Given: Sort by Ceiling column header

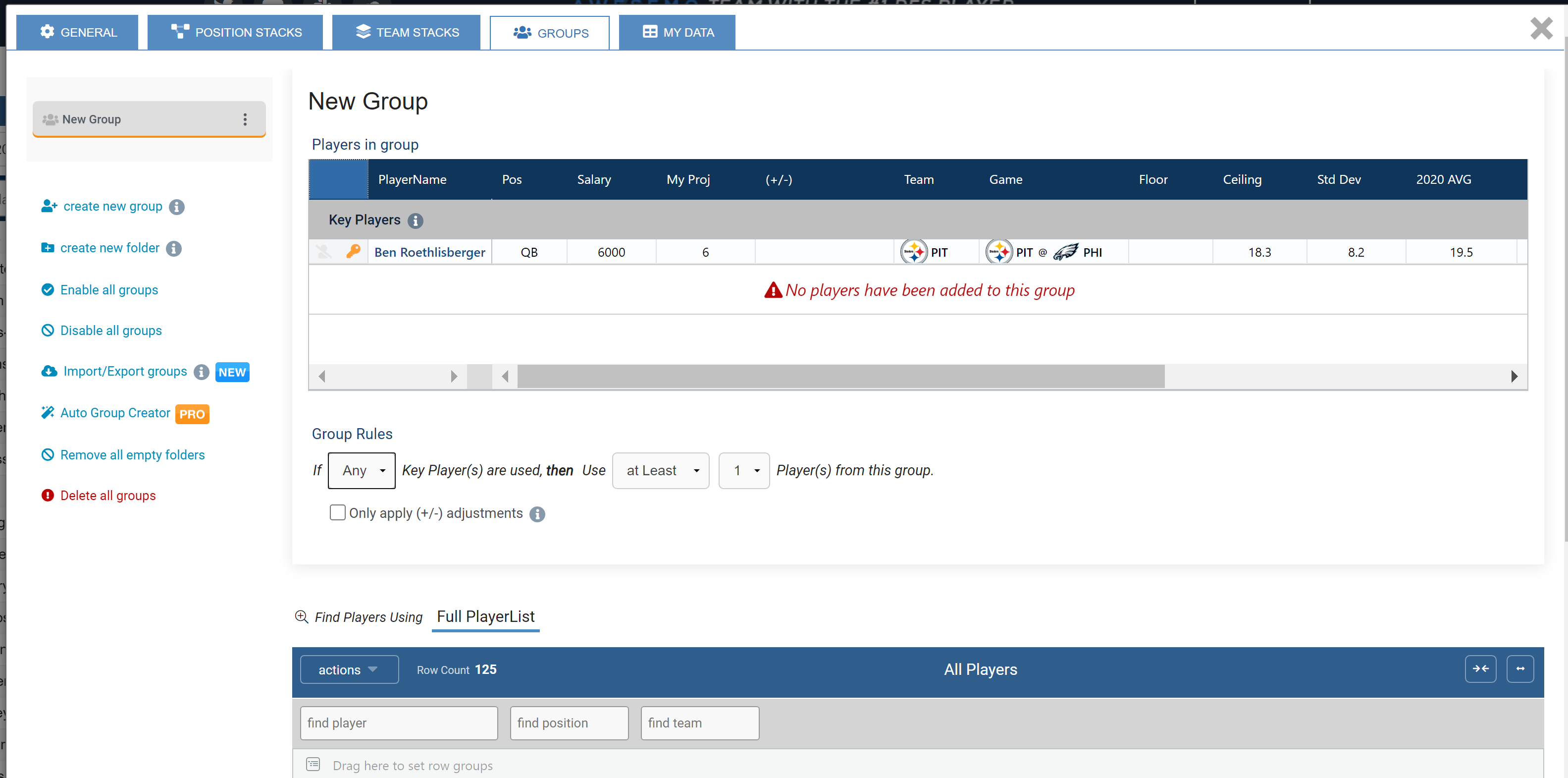Looking at the screenshot, I should click(1242, 180).
